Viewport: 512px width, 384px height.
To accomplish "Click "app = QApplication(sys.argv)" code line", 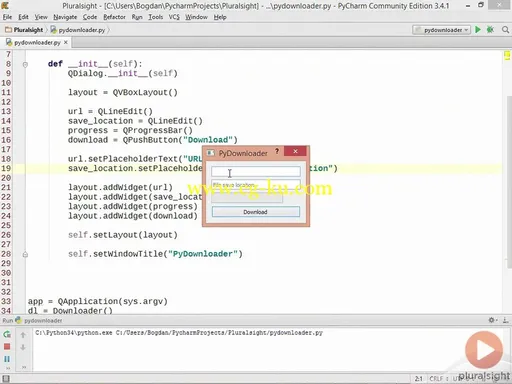I will tap(98, 301).
